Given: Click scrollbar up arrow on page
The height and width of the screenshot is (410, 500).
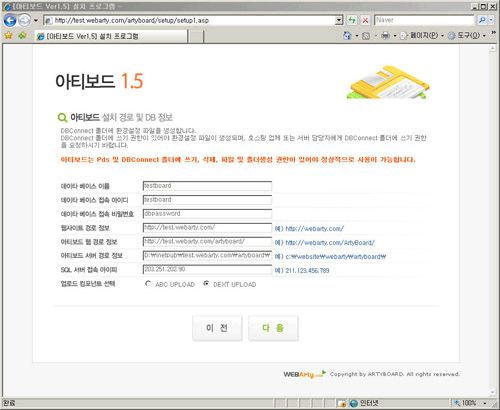Looking at the screenshot, I should pyautogui.click(x=493, y=49).
